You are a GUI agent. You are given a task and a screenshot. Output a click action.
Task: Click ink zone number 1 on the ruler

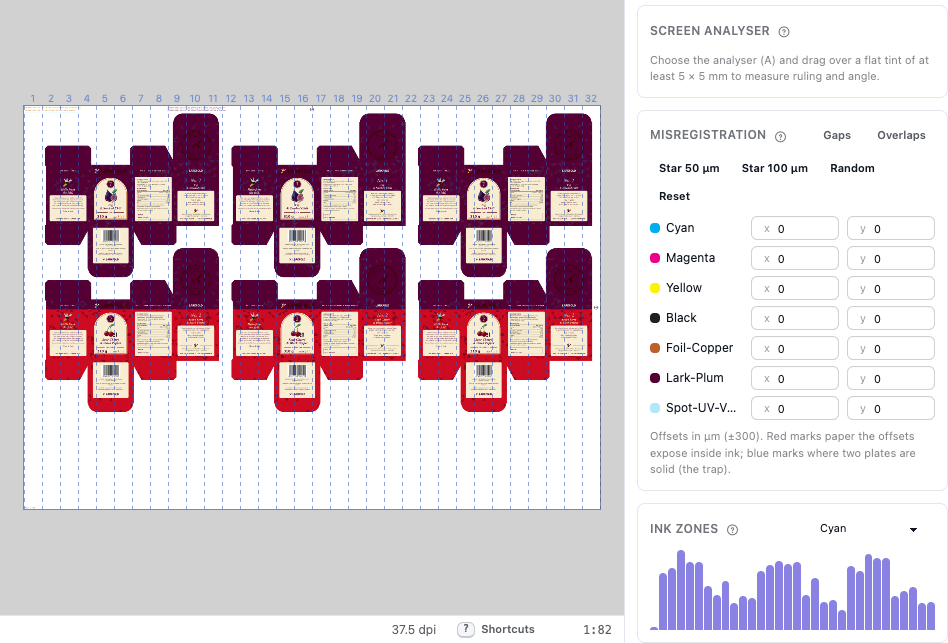tap(33, 99)
